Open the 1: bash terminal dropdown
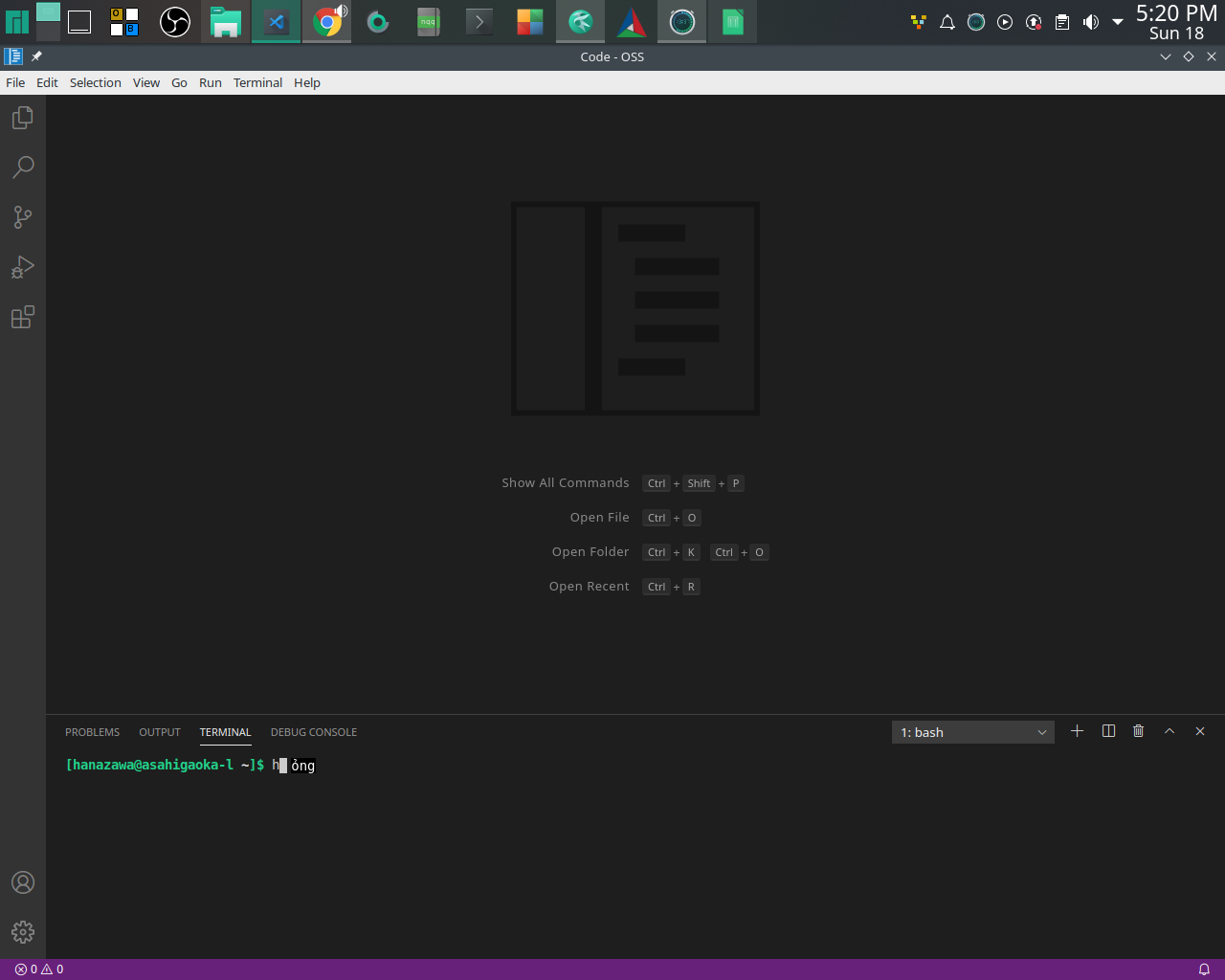 pos(972,731)
